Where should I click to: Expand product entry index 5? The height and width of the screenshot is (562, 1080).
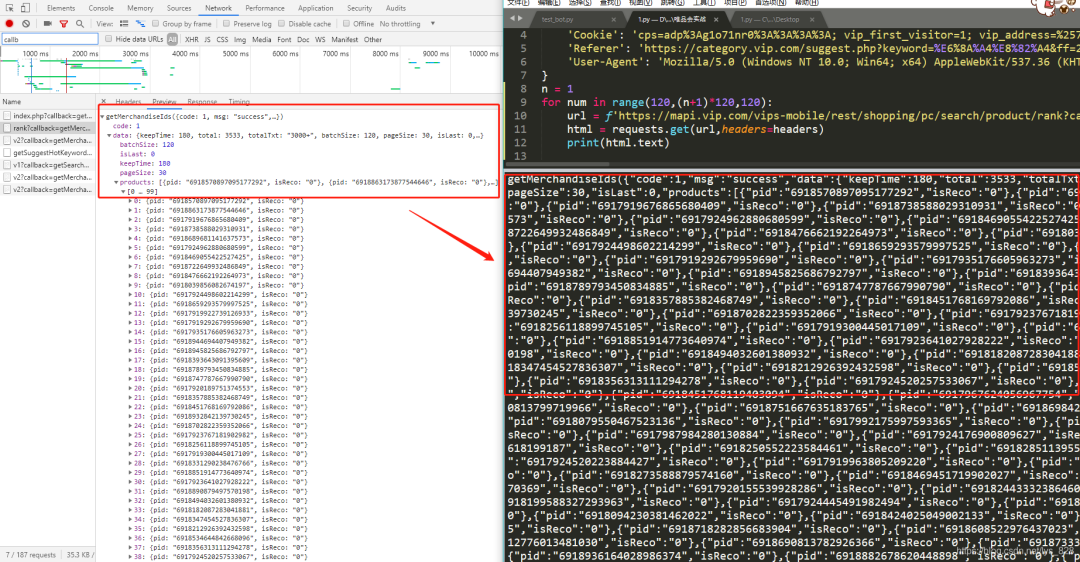tap(130, 248)
